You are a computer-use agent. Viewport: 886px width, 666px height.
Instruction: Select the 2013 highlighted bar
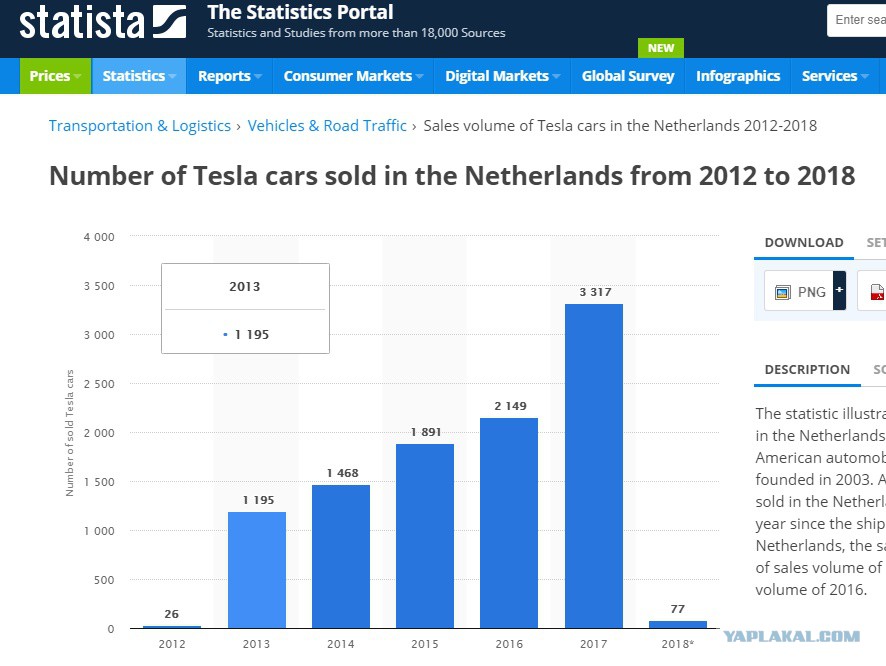click(x=257, y=570)
